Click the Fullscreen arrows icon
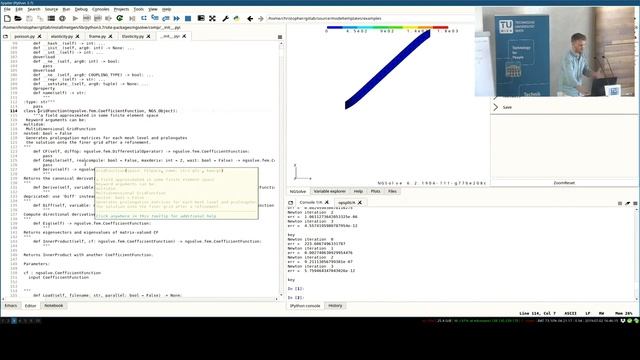The height and width of the screenshot is (360, 640). [212, 18]
